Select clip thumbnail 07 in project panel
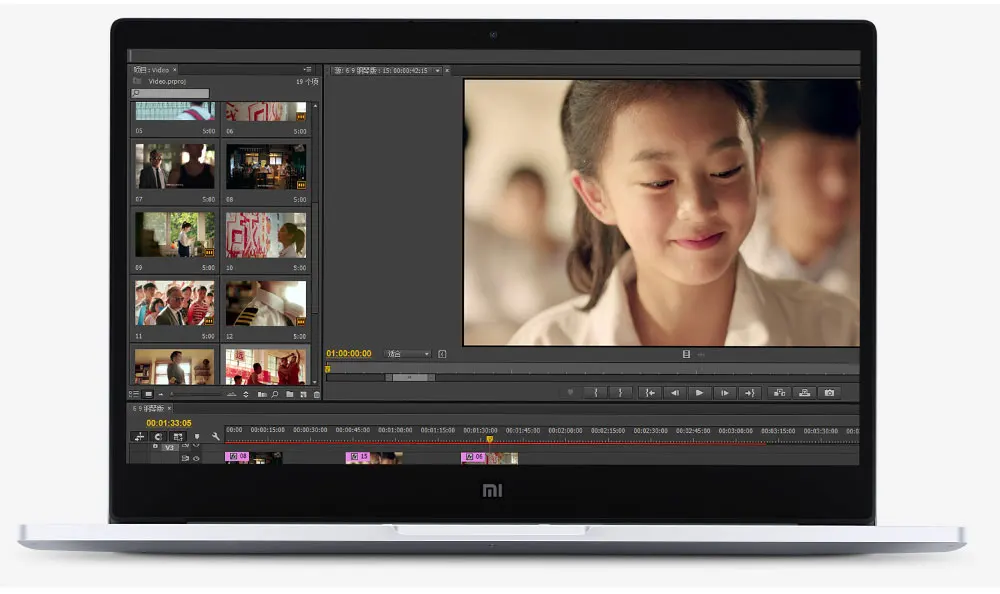Screen dimensions: 1000x594 tap(175, 167)
